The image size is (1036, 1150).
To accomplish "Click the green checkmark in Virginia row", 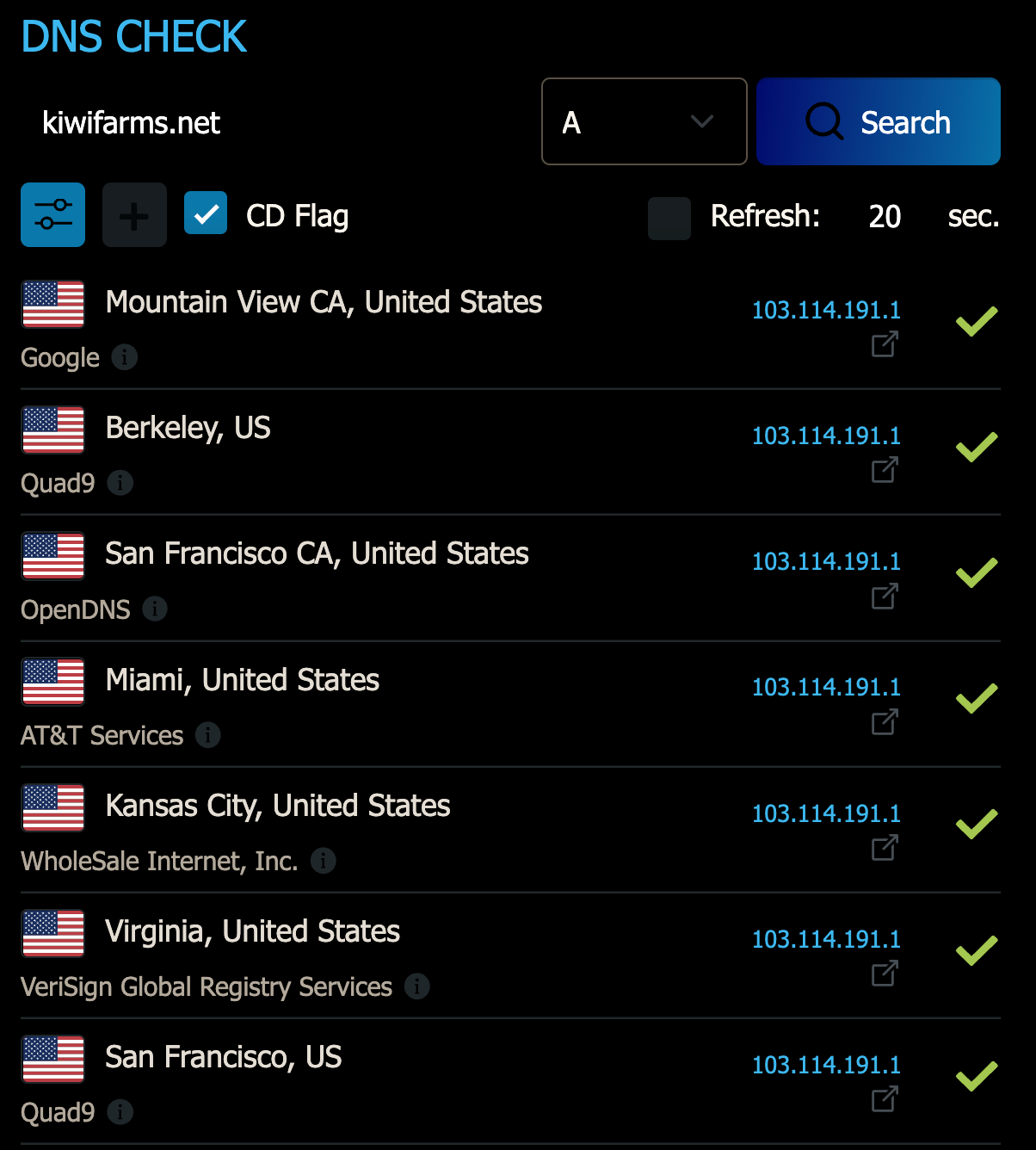I will pos(977,950).
